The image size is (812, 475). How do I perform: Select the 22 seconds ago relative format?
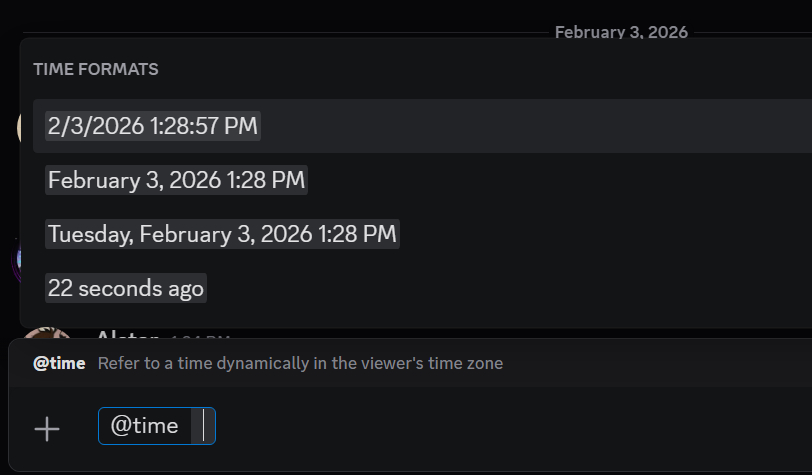[x=126, y=288]
